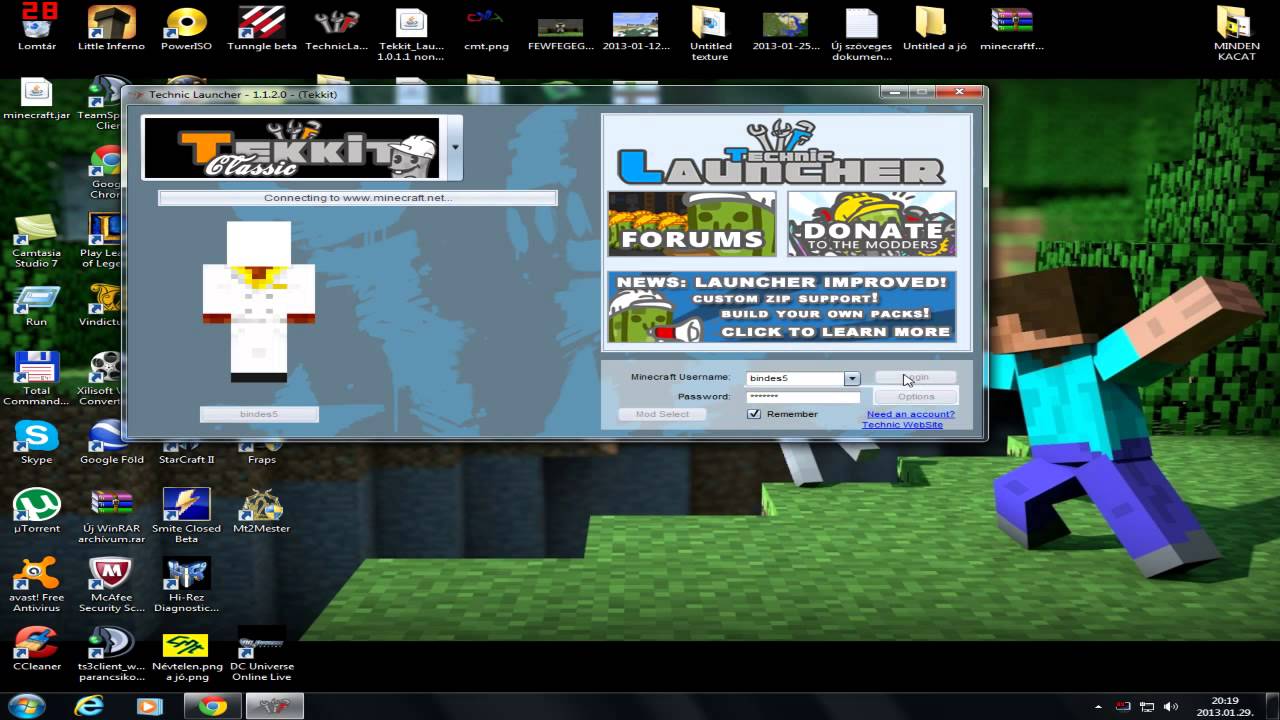
Task: Expand the Minecraft Username dropdown arrow
Action: point(851,378)
